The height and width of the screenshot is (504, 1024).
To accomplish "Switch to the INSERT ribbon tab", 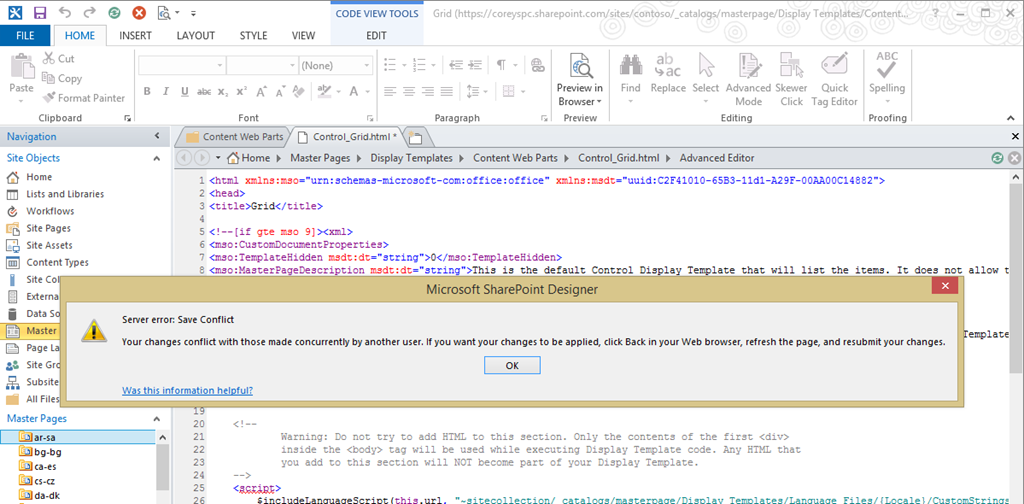I will tap(135, 36).
